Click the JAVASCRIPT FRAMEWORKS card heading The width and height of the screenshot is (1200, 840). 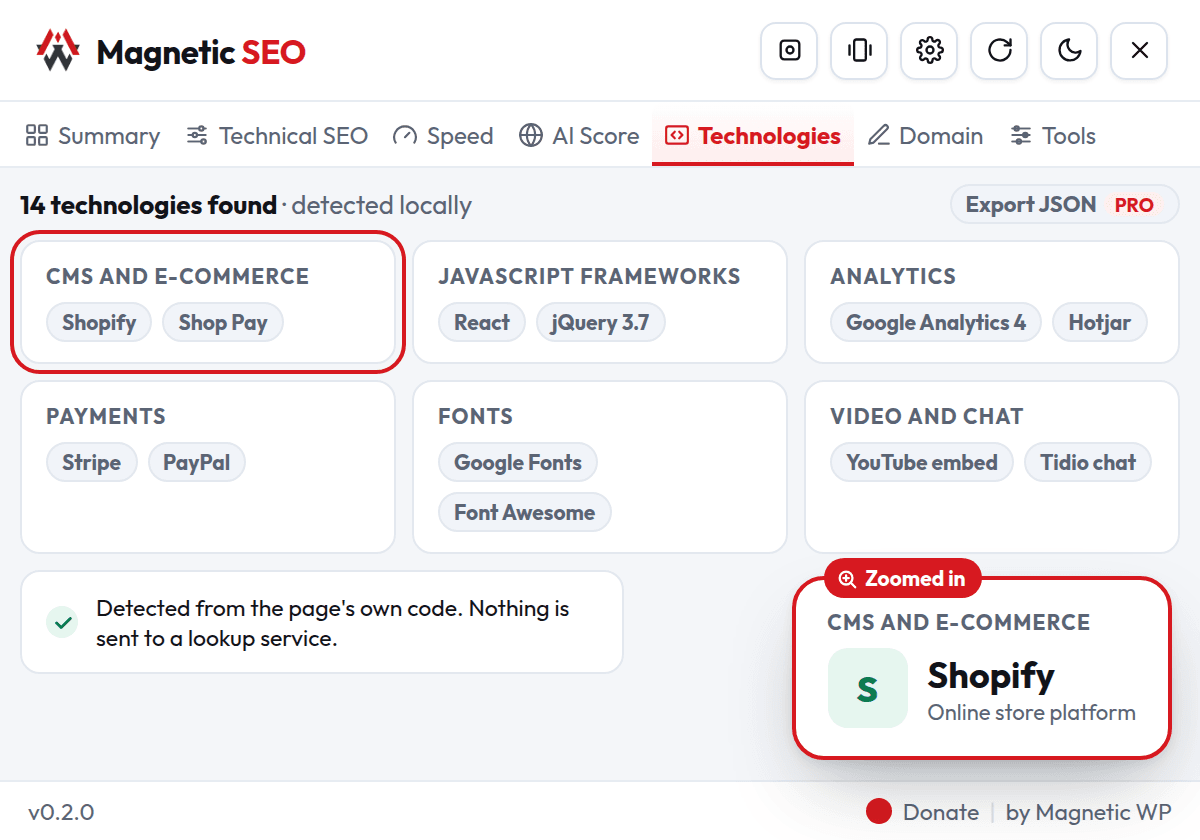(589, 277)
